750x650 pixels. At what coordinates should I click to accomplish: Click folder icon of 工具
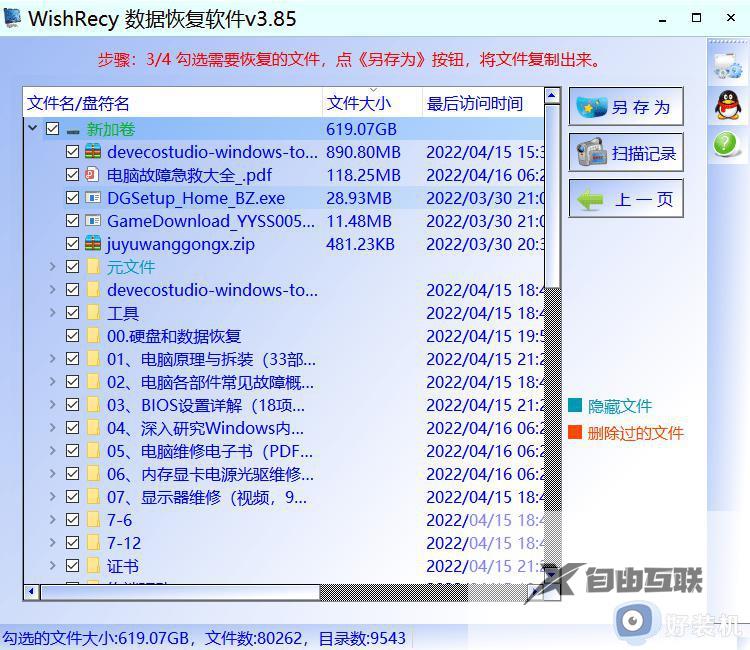(x=94, y=312)
